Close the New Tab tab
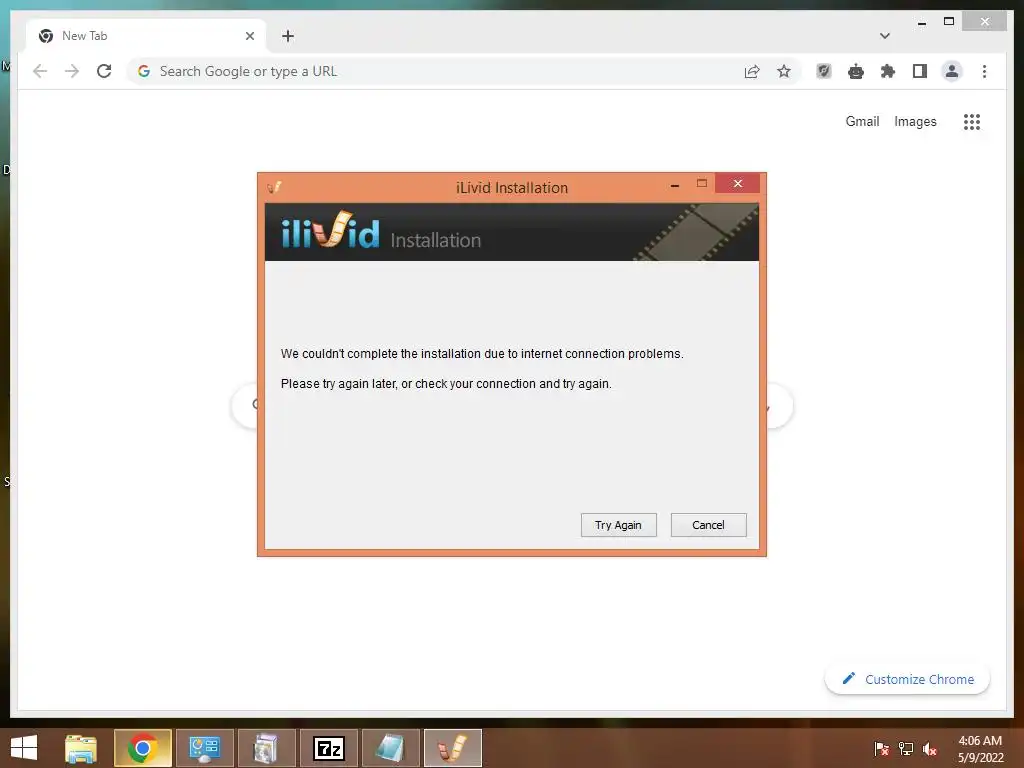 (249, 36)
